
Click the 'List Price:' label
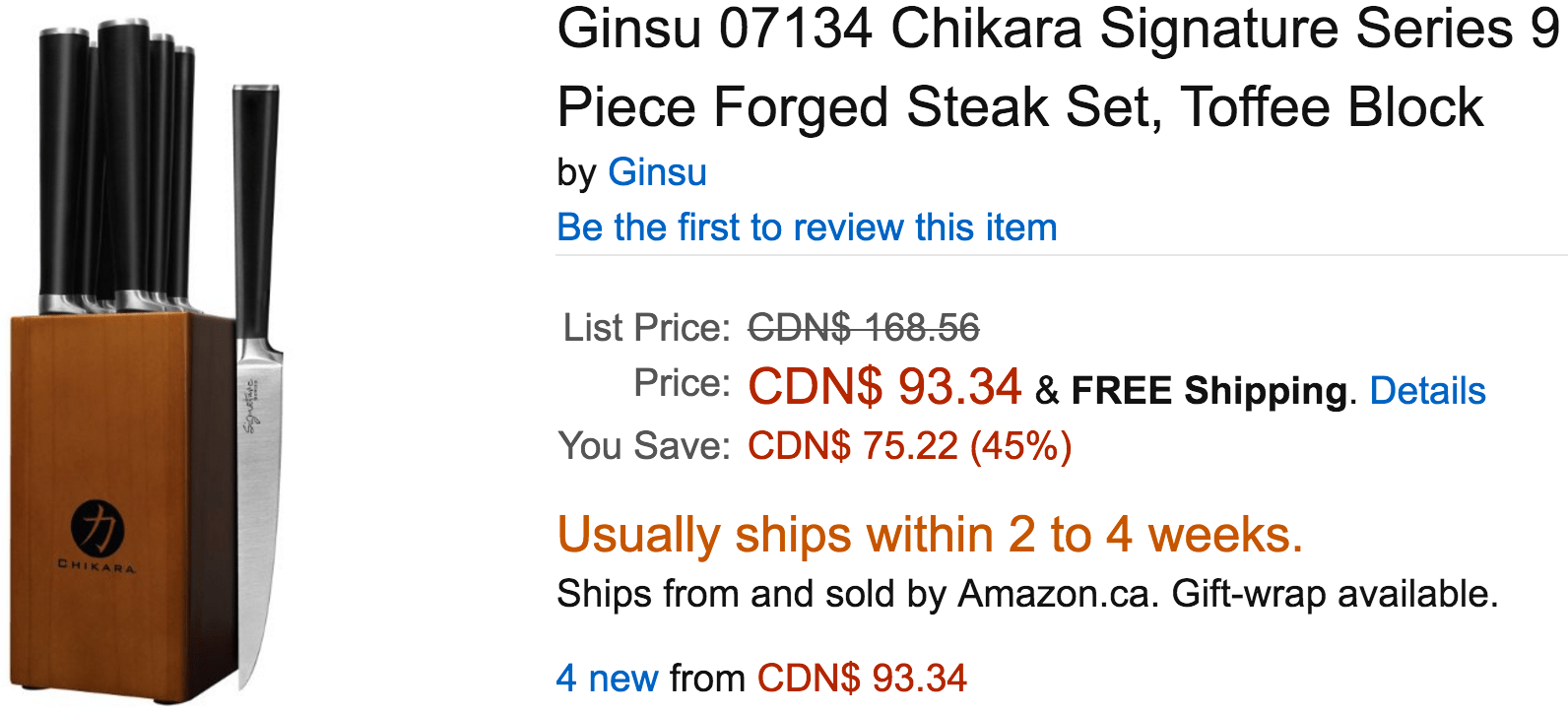pyautogui.click(x=646, y=328)
